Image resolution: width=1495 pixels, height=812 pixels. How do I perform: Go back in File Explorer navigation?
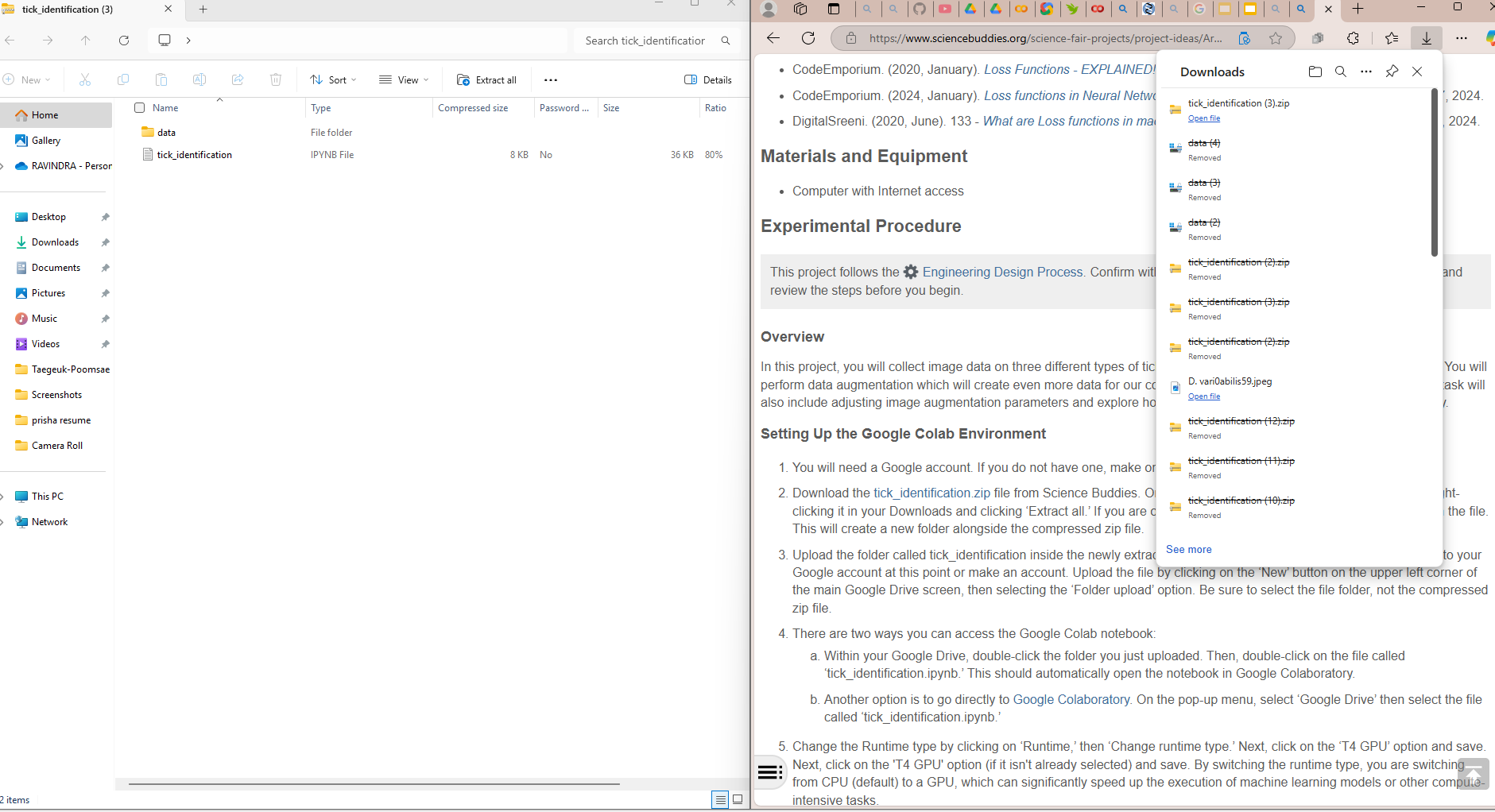coord(10,40)
